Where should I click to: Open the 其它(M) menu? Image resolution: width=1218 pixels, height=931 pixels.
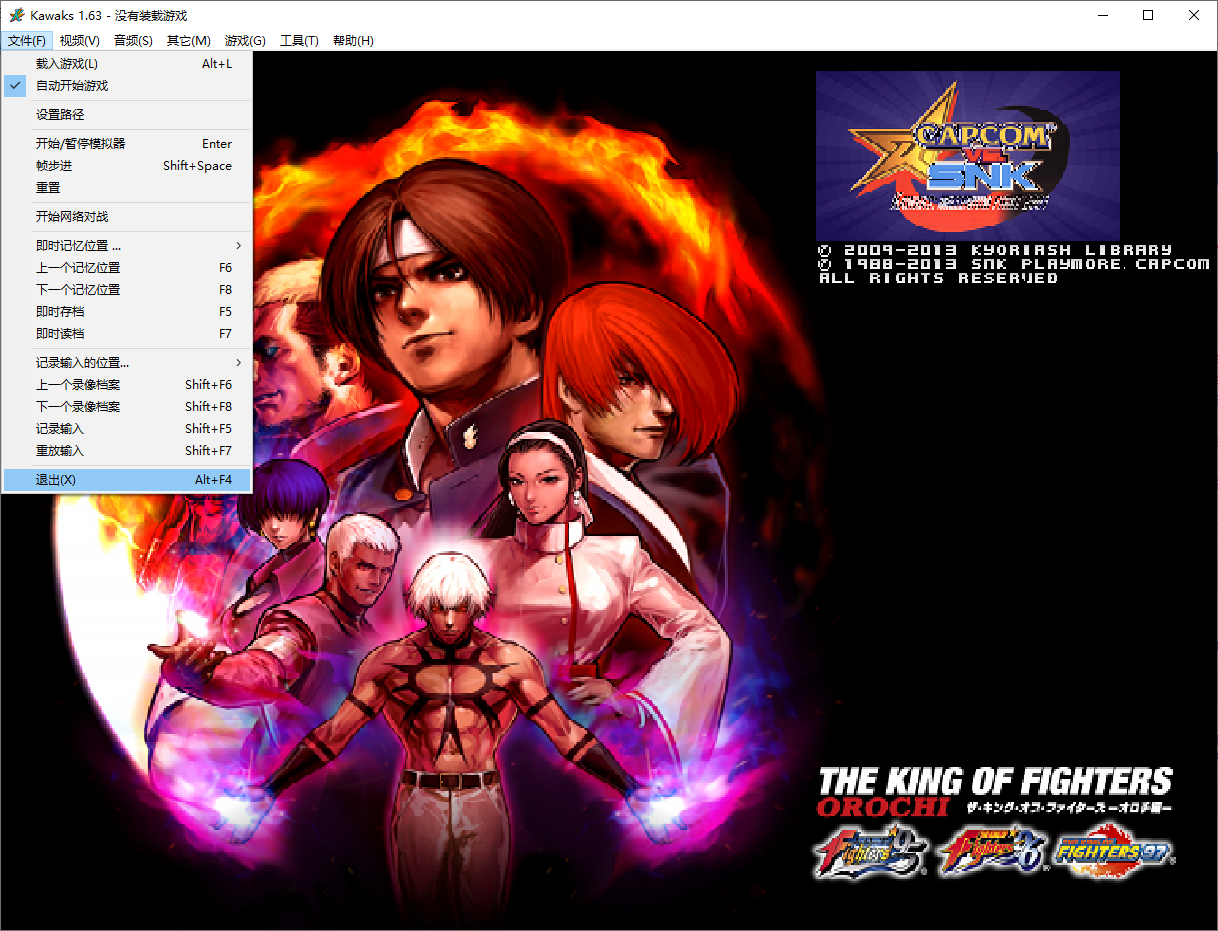[188, 41]
